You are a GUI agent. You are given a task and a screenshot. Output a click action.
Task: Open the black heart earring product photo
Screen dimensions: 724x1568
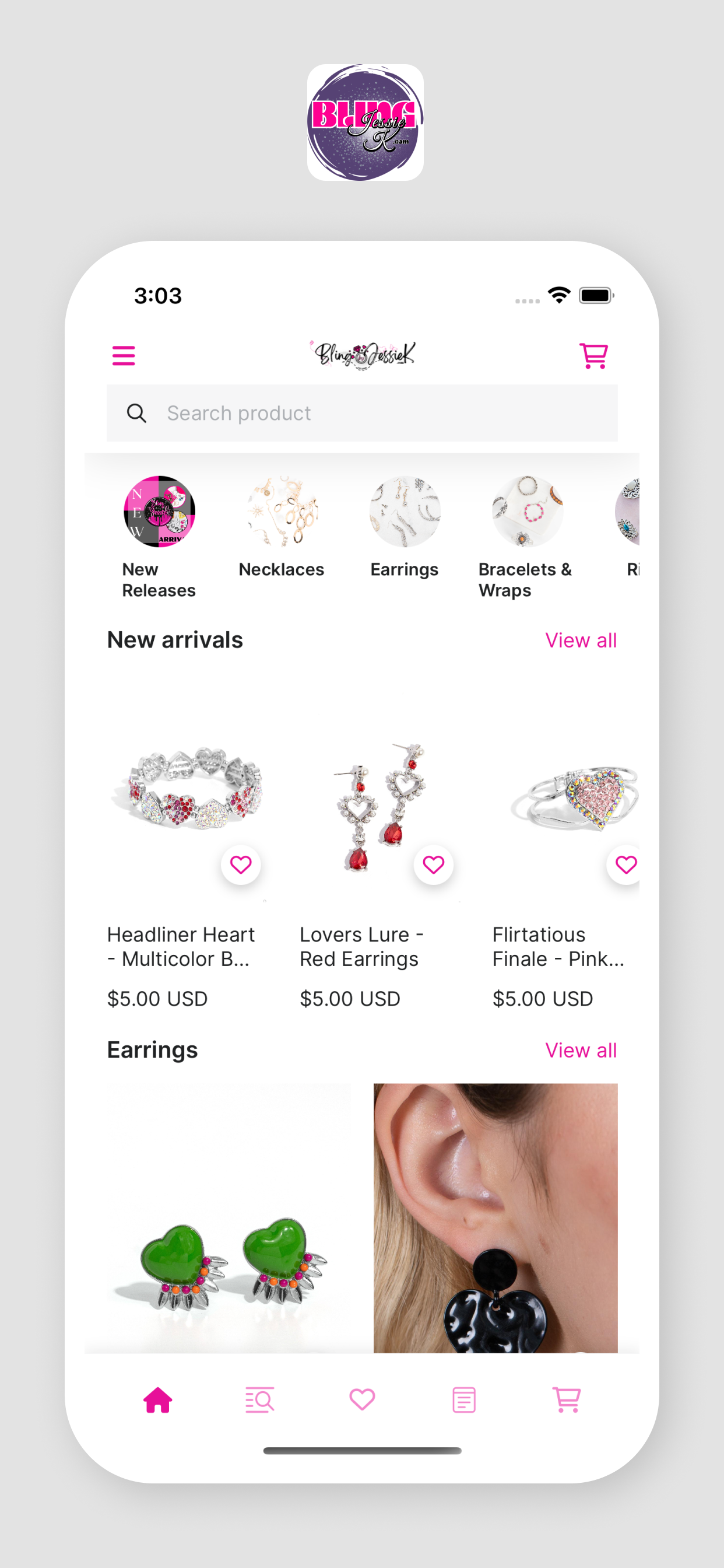(495, 1218)
